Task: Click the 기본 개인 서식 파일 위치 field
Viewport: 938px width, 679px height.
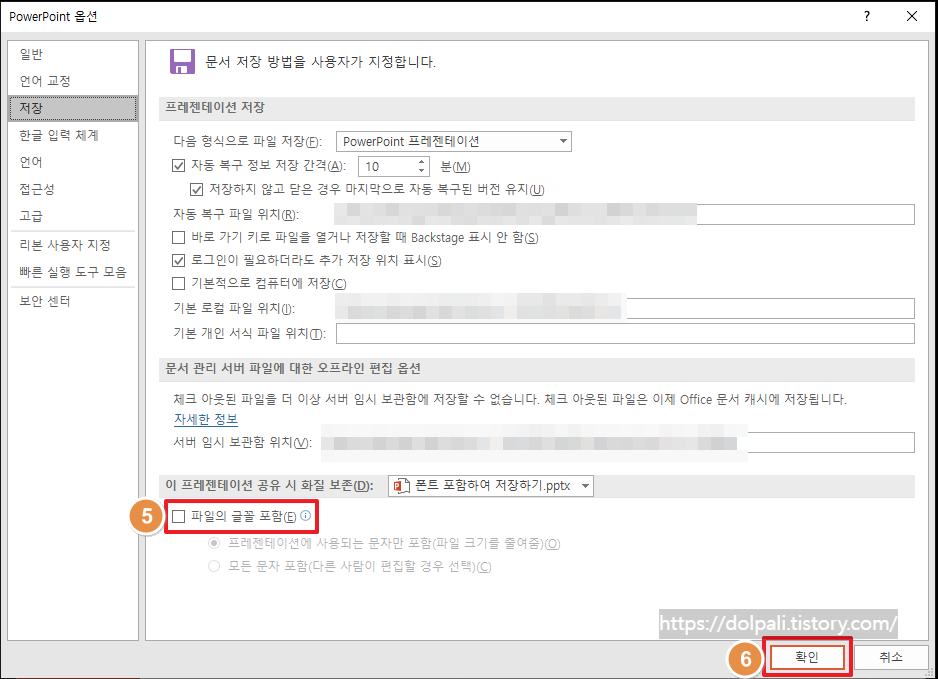Action: tap(625, 334)
